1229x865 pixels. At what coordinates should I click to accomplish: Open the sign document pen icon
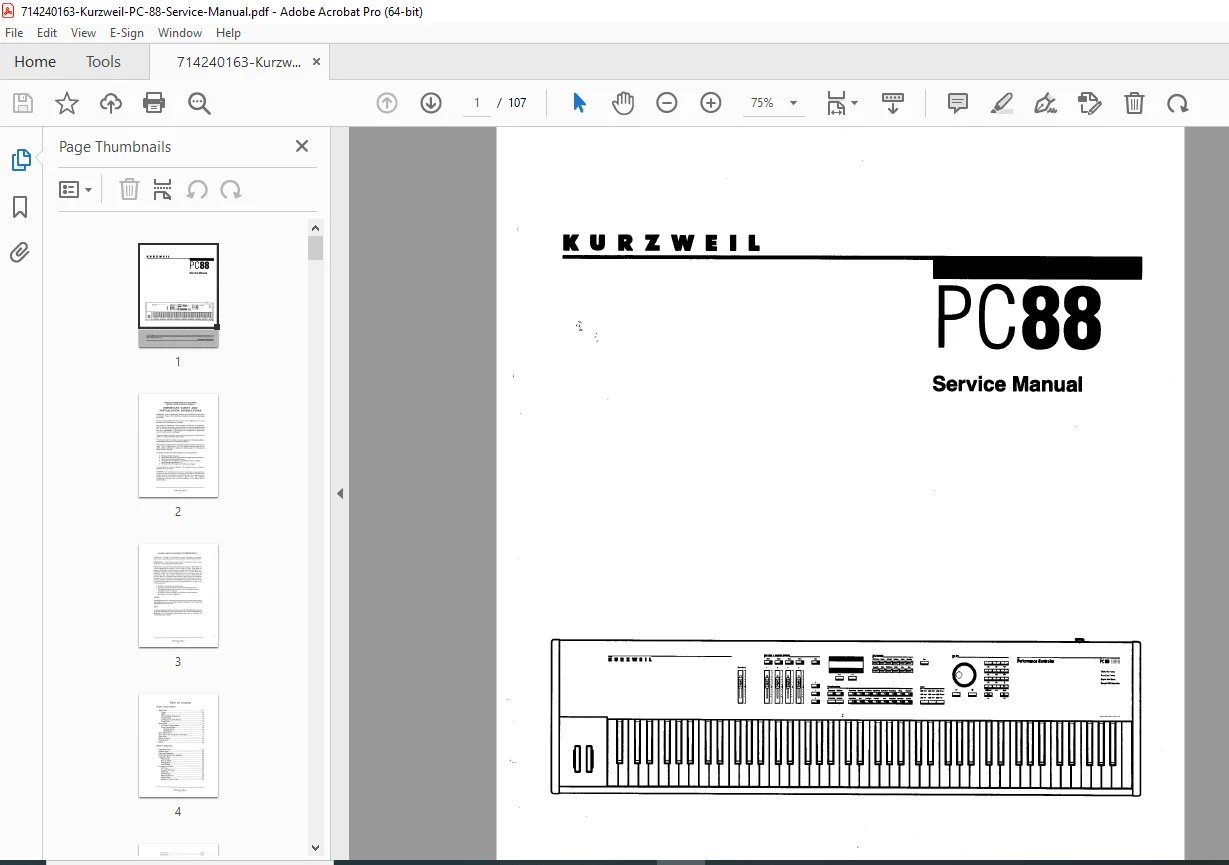click(x=1046, y=103)
